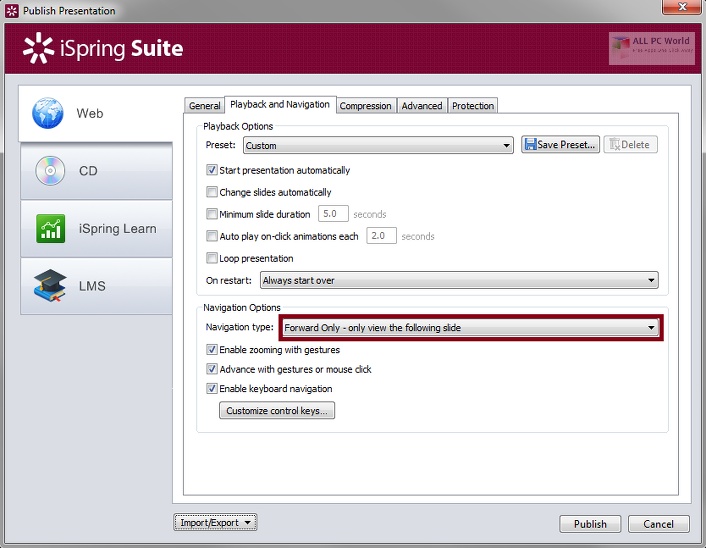Click the Publish Presentation title bar icon

tap(12, 11)
